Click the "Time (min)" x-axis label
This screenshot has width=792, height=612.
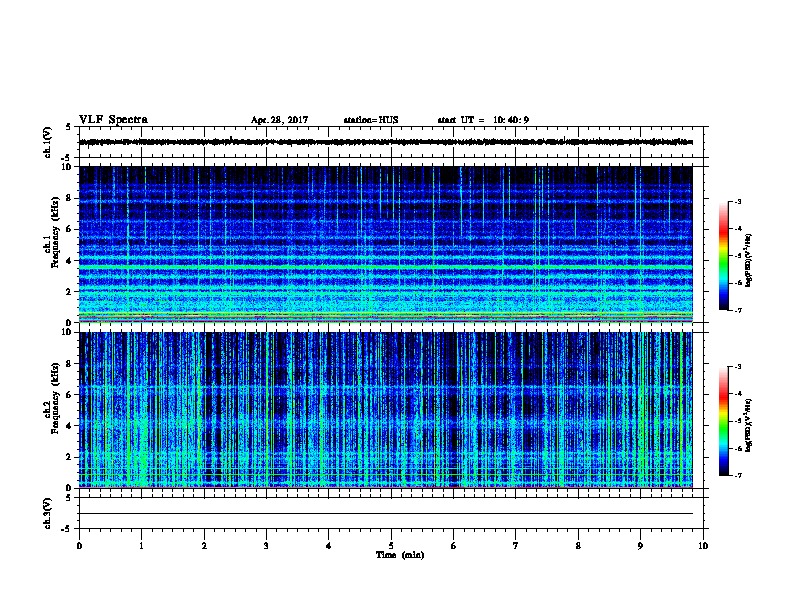pyautogui.click(x=400, y=555)
